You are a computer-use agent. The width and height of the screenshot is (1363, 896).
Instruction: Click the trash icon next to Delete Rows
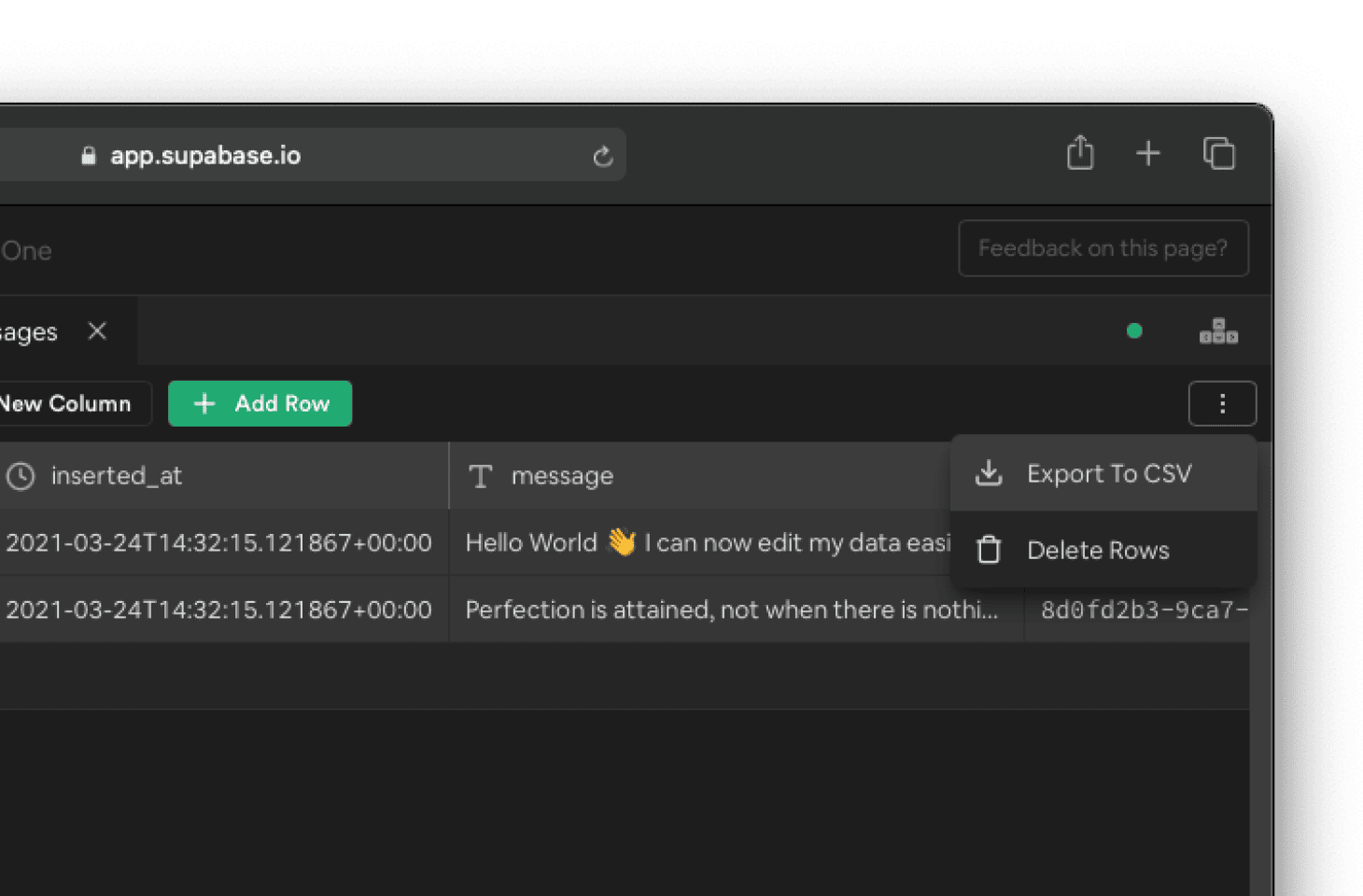(988, 550)
